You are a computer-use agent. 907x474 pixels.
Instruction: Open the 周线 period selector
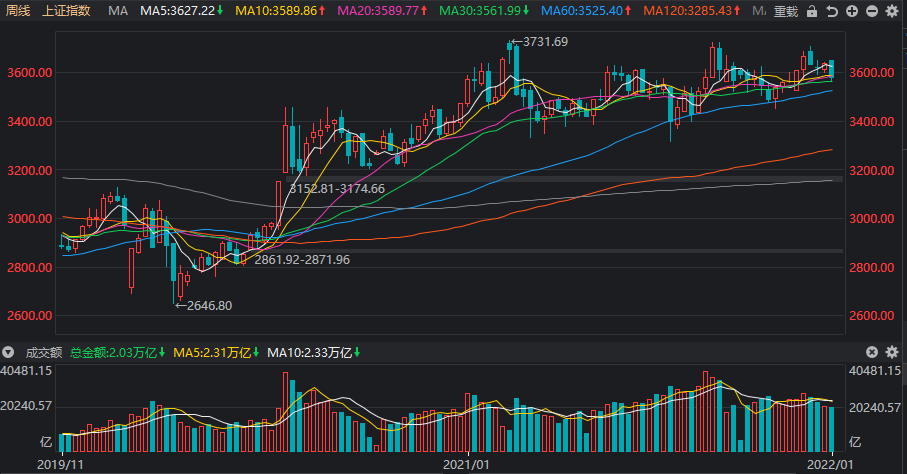pyautogui.click(x=17, y=10)
